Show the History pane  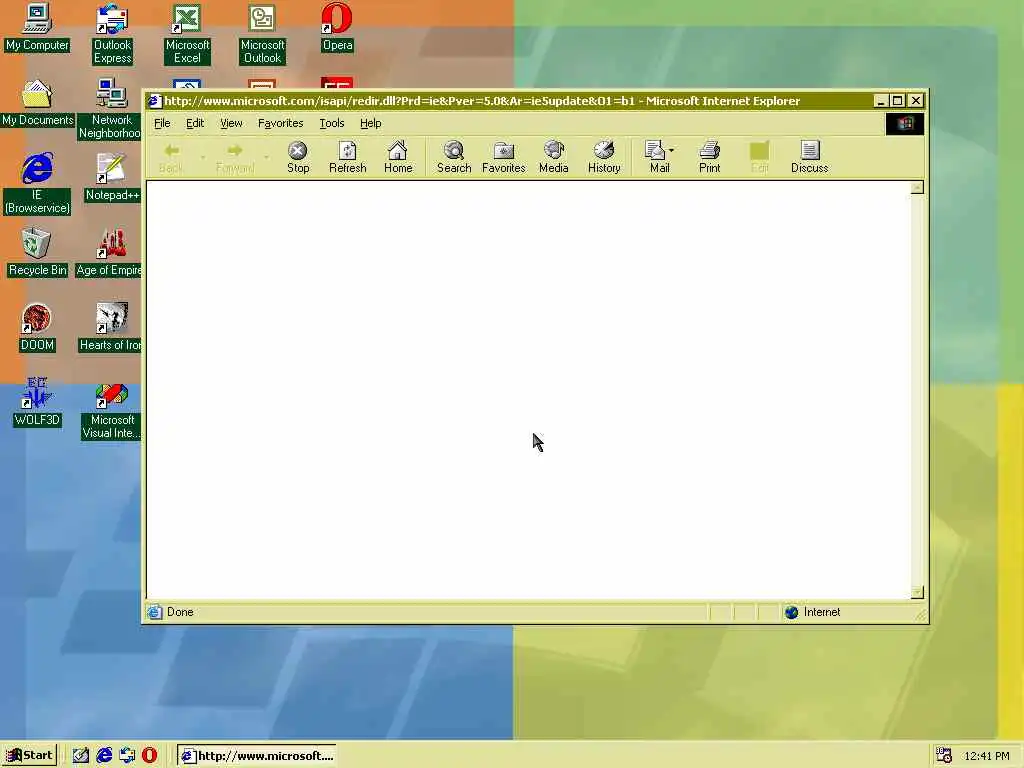click(x=604, y=157)
